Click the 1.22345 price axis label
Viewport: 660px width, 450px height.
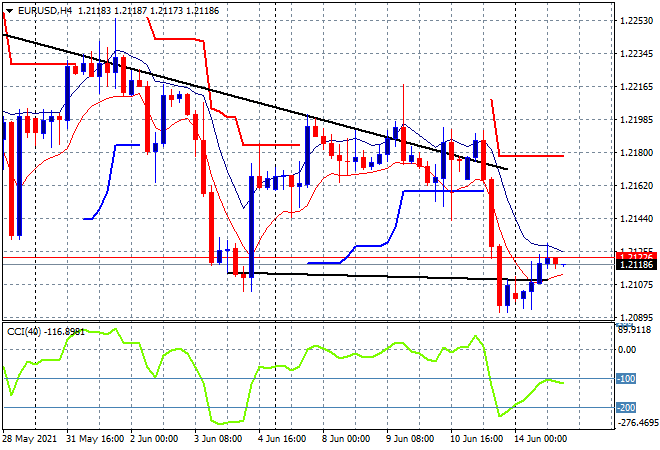coord(637,53)
